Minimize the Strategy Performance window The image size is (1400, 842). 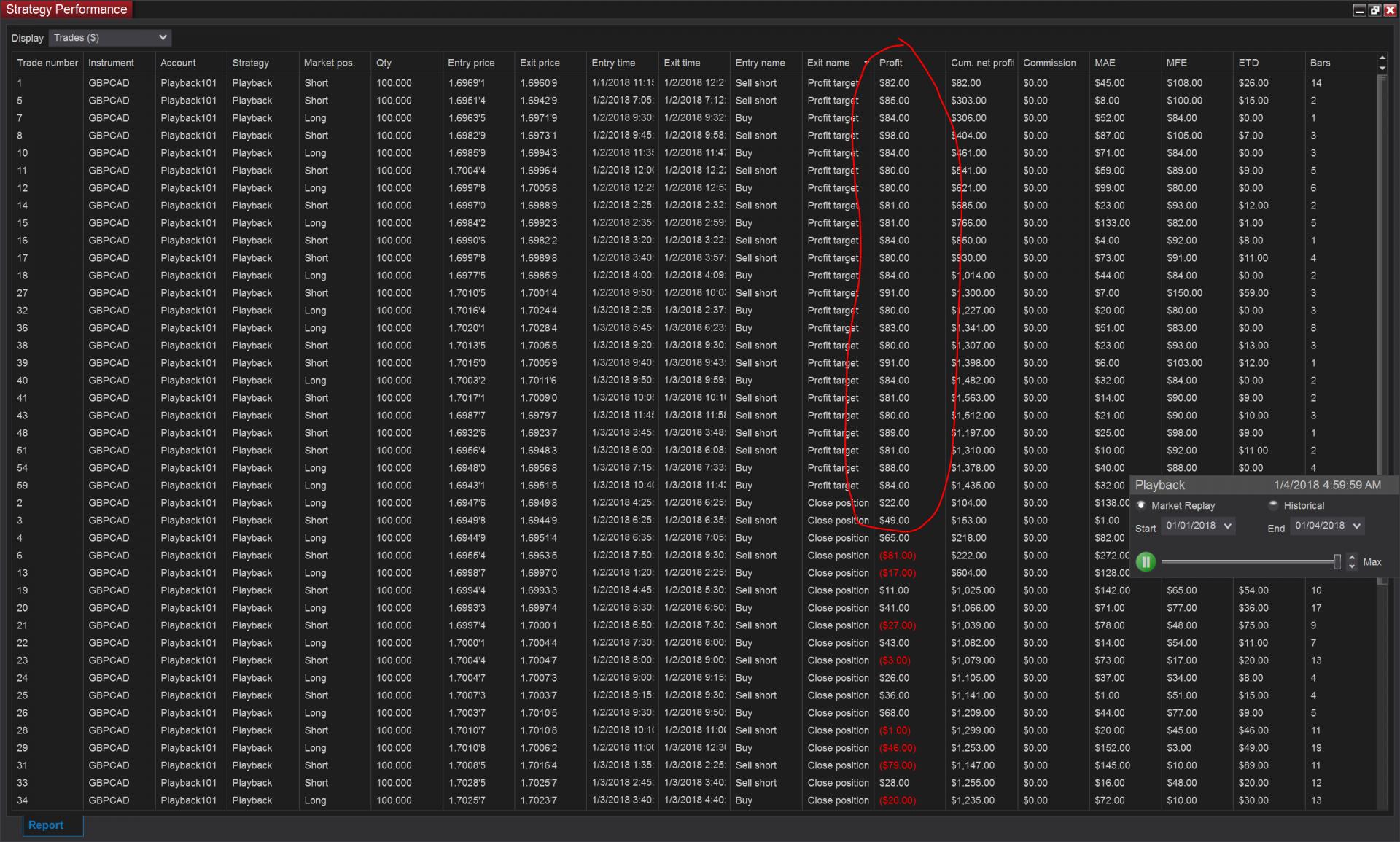point(1359,10)
